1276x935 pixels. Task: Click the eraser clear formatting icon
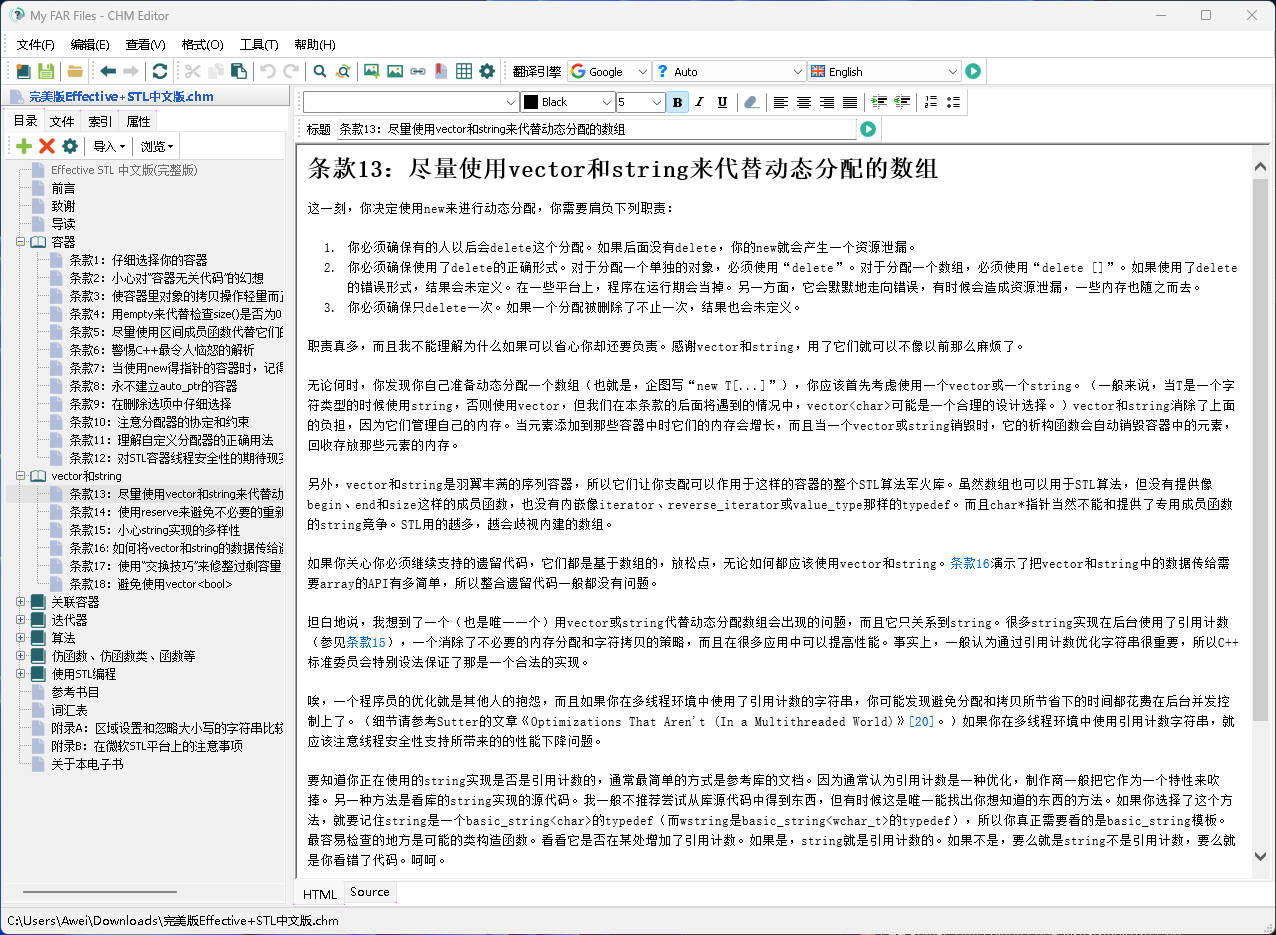(751, 102)
